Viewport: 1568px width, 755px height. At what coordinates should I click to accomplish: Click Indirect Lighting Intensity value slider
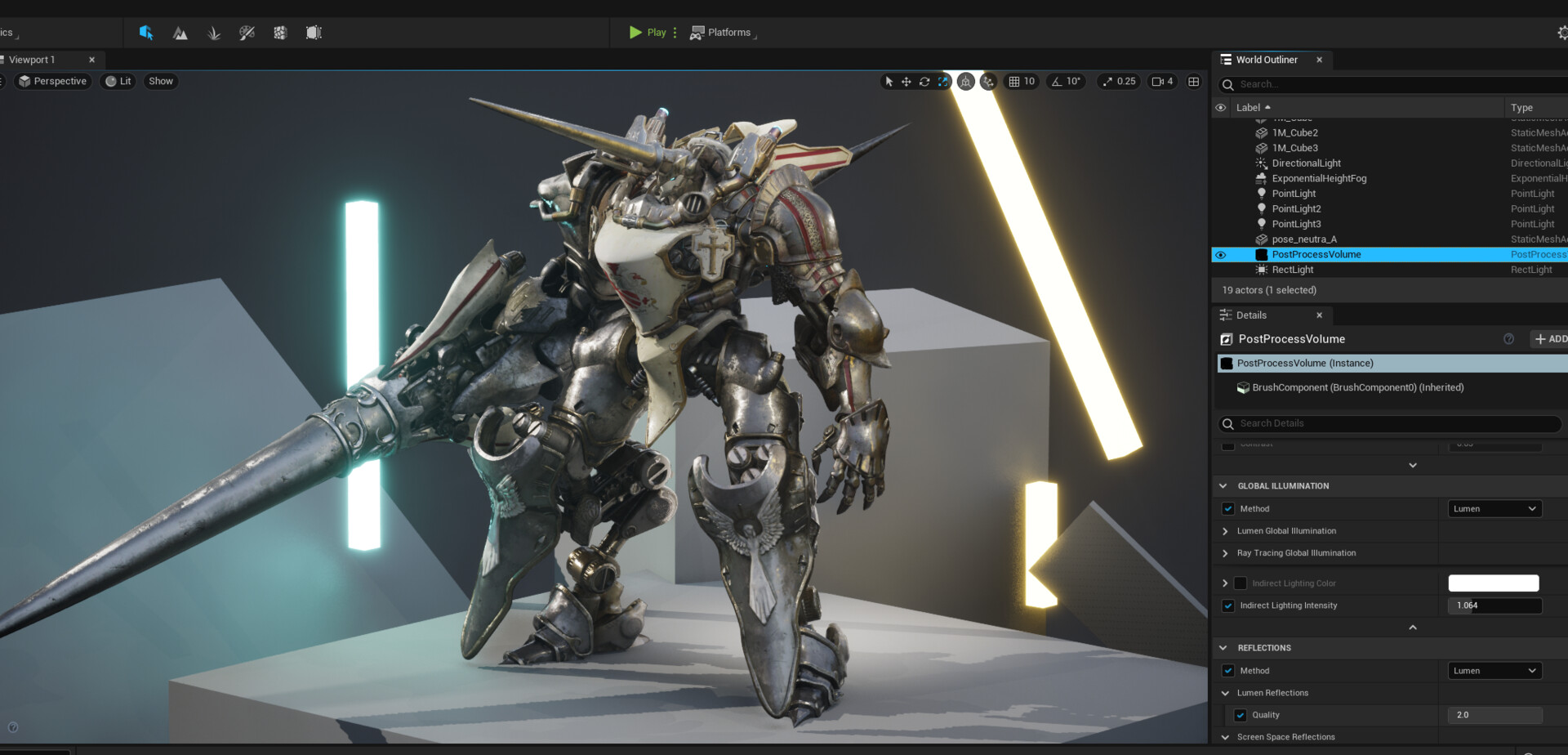point(1495,606)
